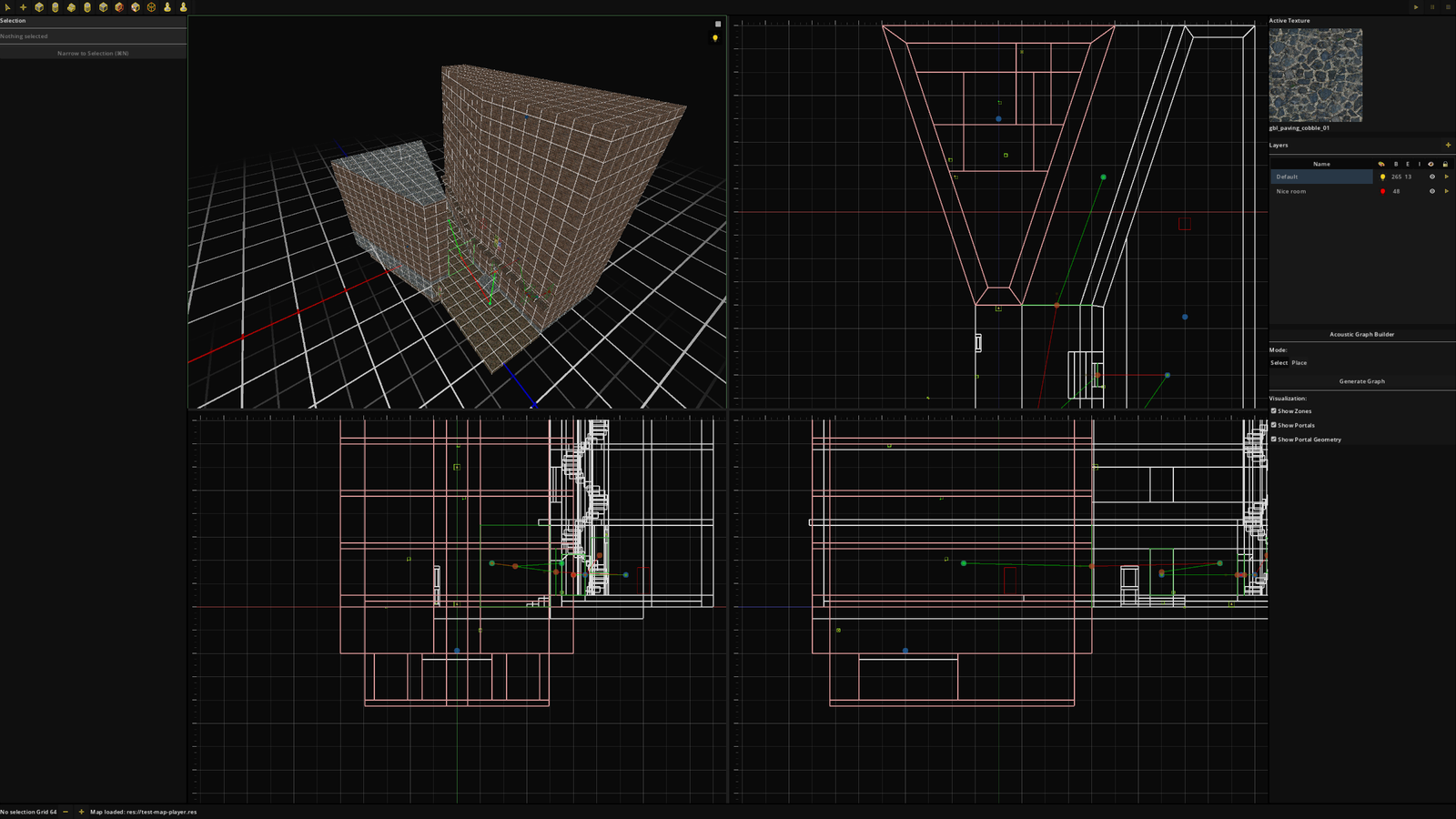Pick the red-outlined cube tool

click(119, 7)
